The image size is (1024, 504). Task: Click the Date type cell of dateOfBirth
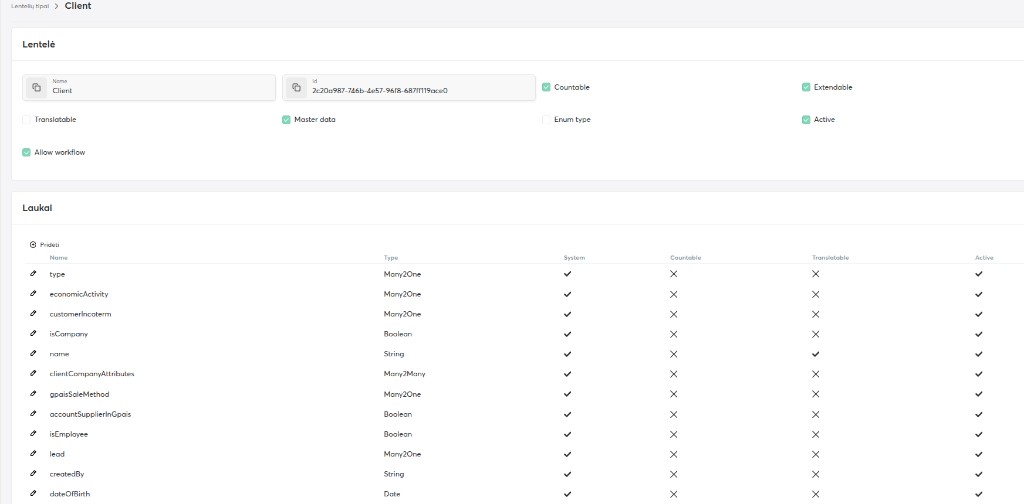[x=392, y=494]
